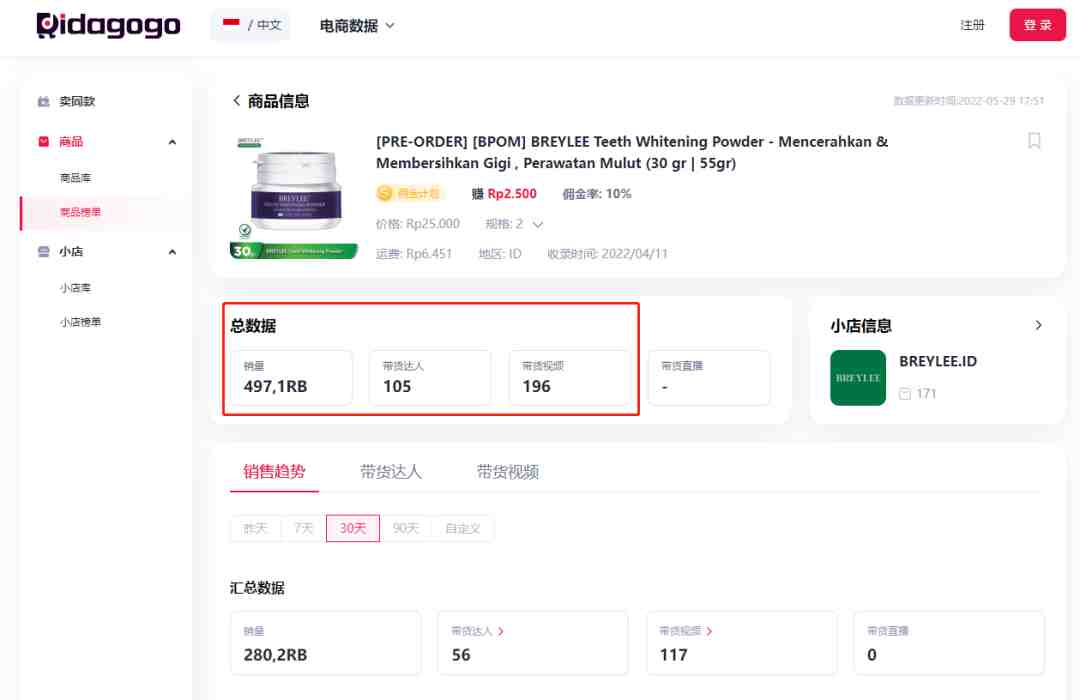
Task: Select 商品榜单 in the sidebar
Action: click(x=80, y=212)
